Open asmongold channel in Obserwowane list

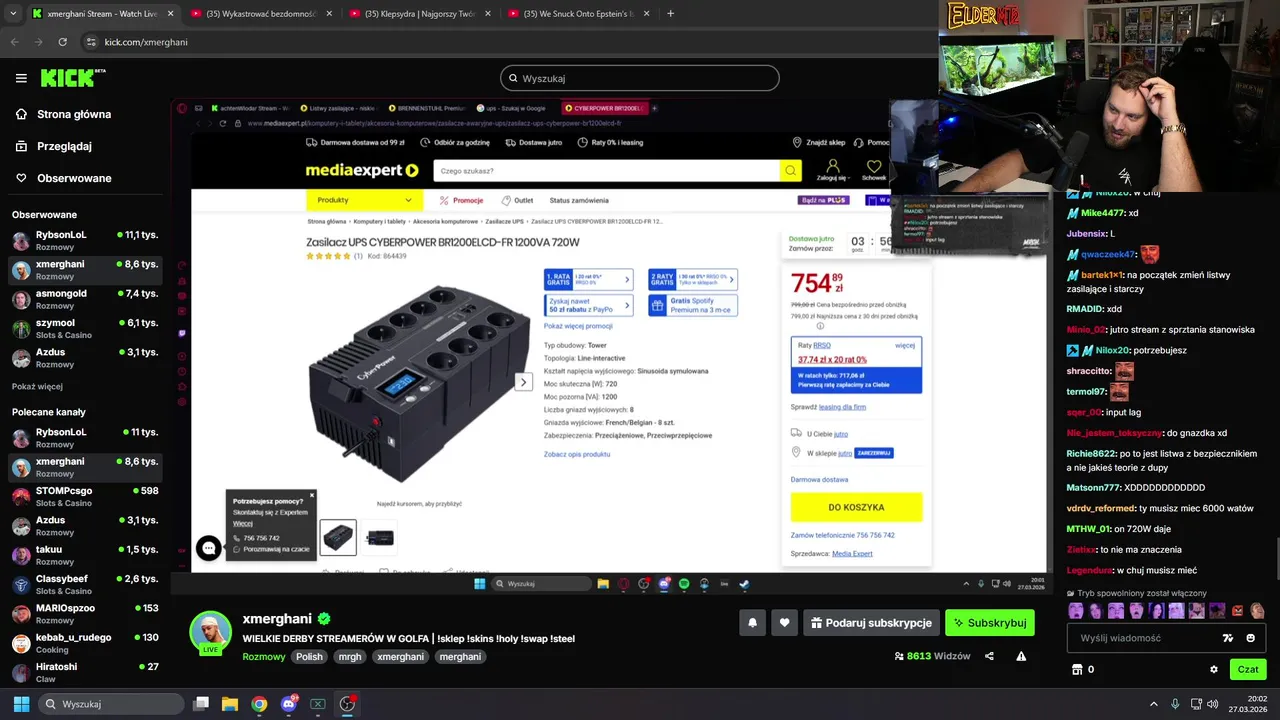pos(85,299)
